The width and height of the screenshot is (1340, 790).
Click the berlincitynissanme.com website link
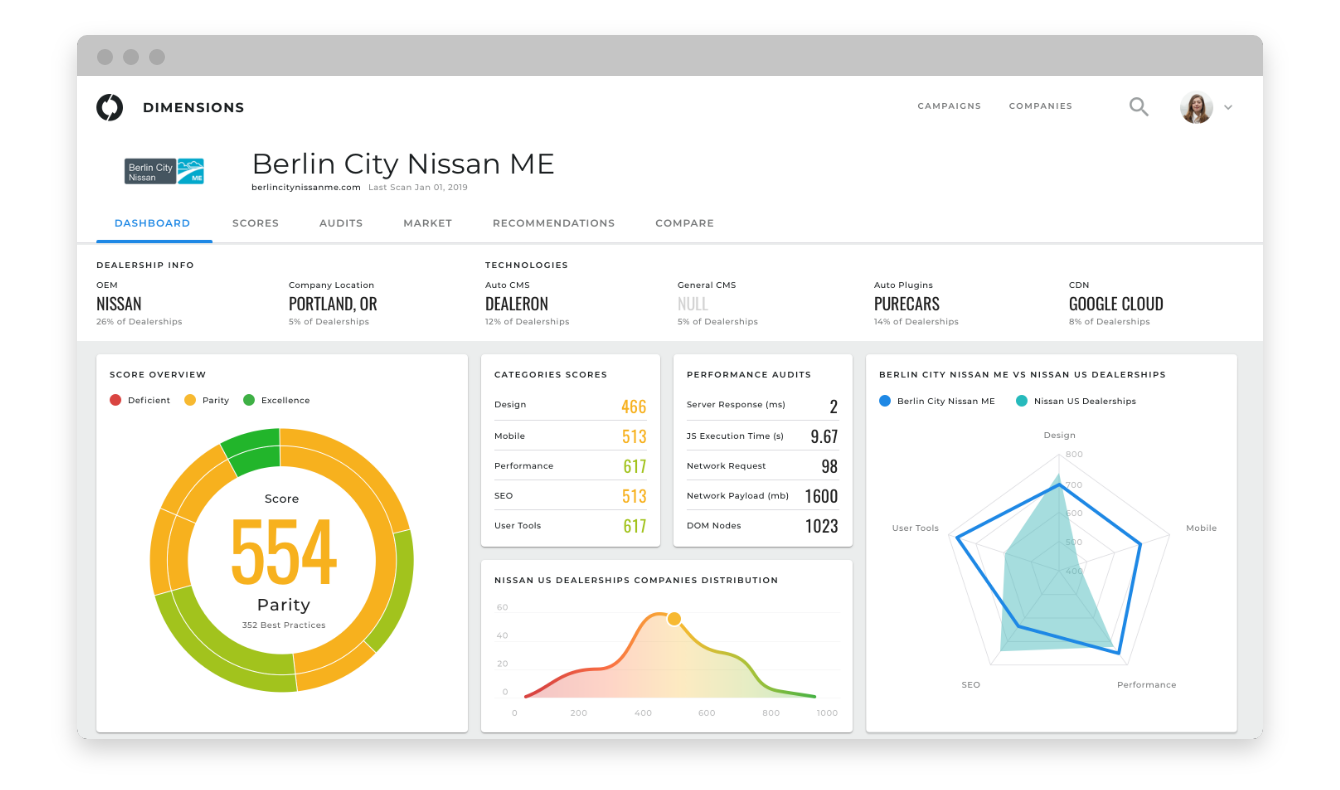click(306, 187)
